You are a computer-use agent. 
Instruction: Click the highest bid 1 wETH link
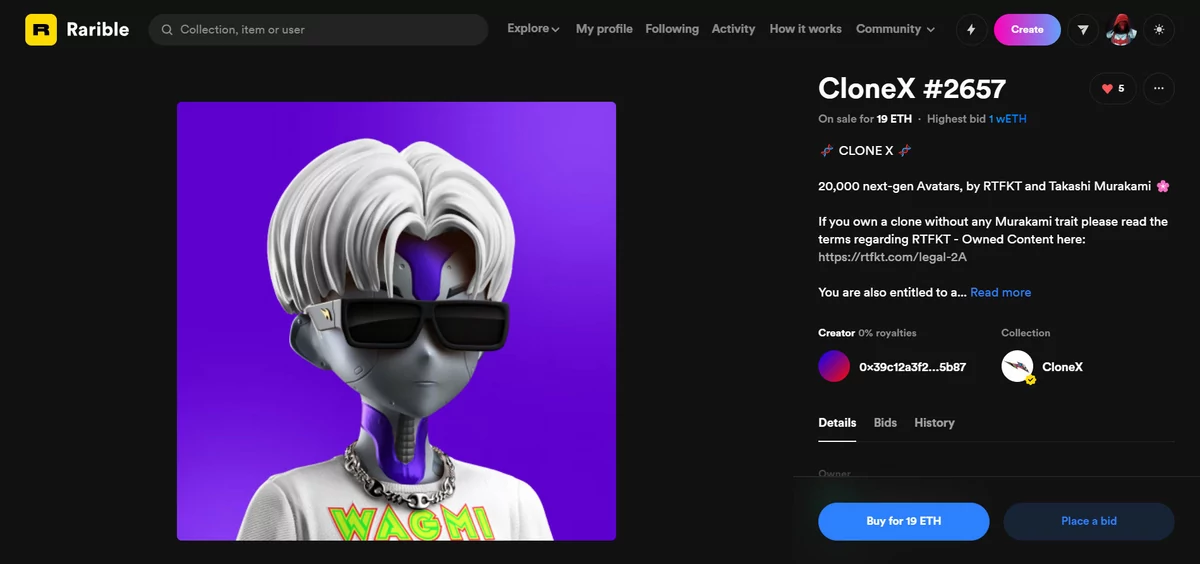pos(1008,119)
